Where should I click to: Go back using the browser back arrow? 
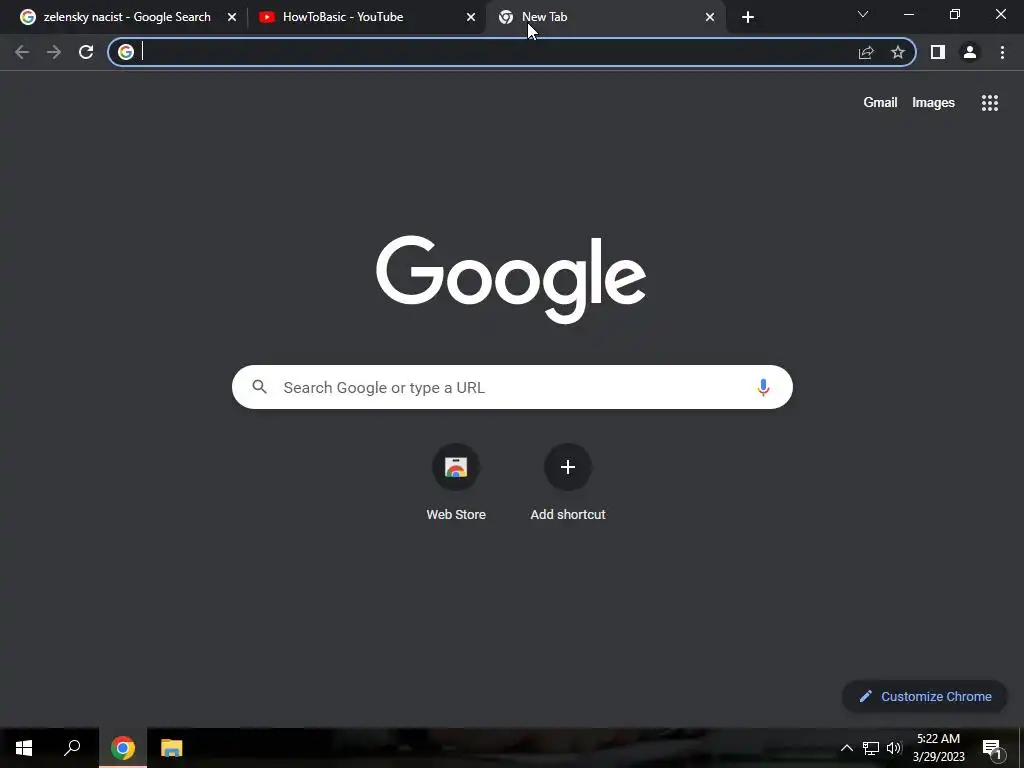(x=22, y=52)
